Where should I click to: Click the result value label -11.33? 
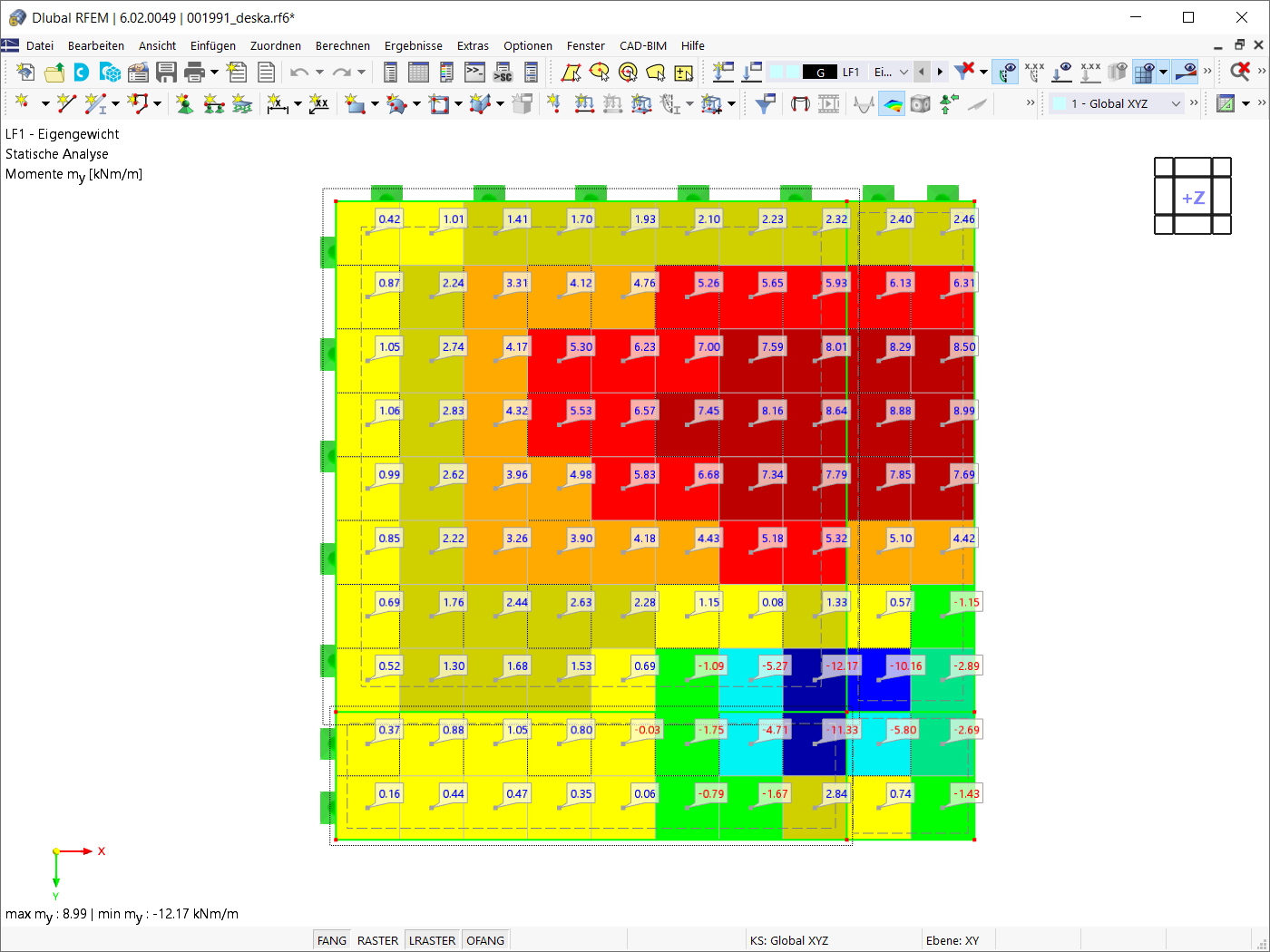(842, 730)
